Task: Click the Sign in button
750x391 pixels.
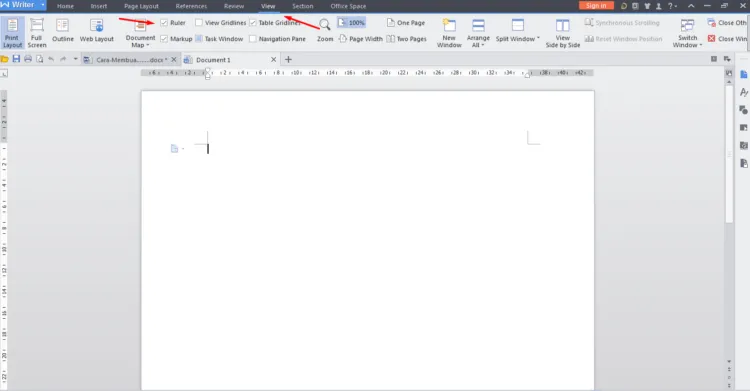Action: (596, 6)
